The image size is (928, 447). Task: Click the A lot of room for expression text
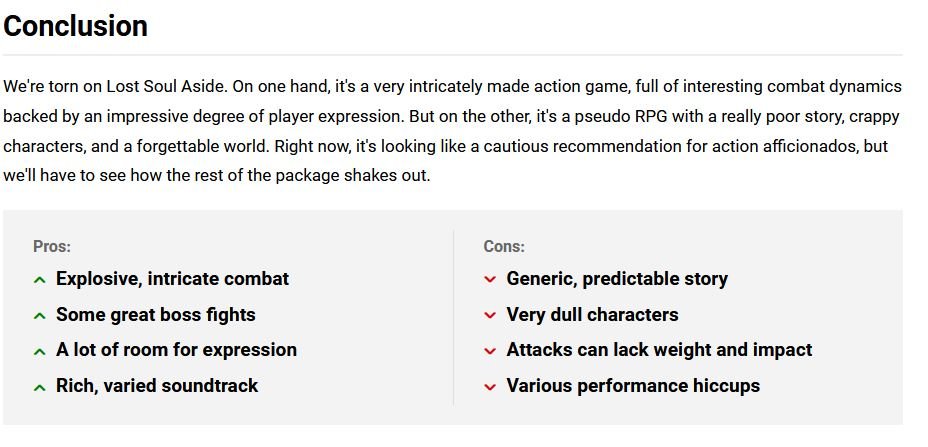[x=176, y=350]
